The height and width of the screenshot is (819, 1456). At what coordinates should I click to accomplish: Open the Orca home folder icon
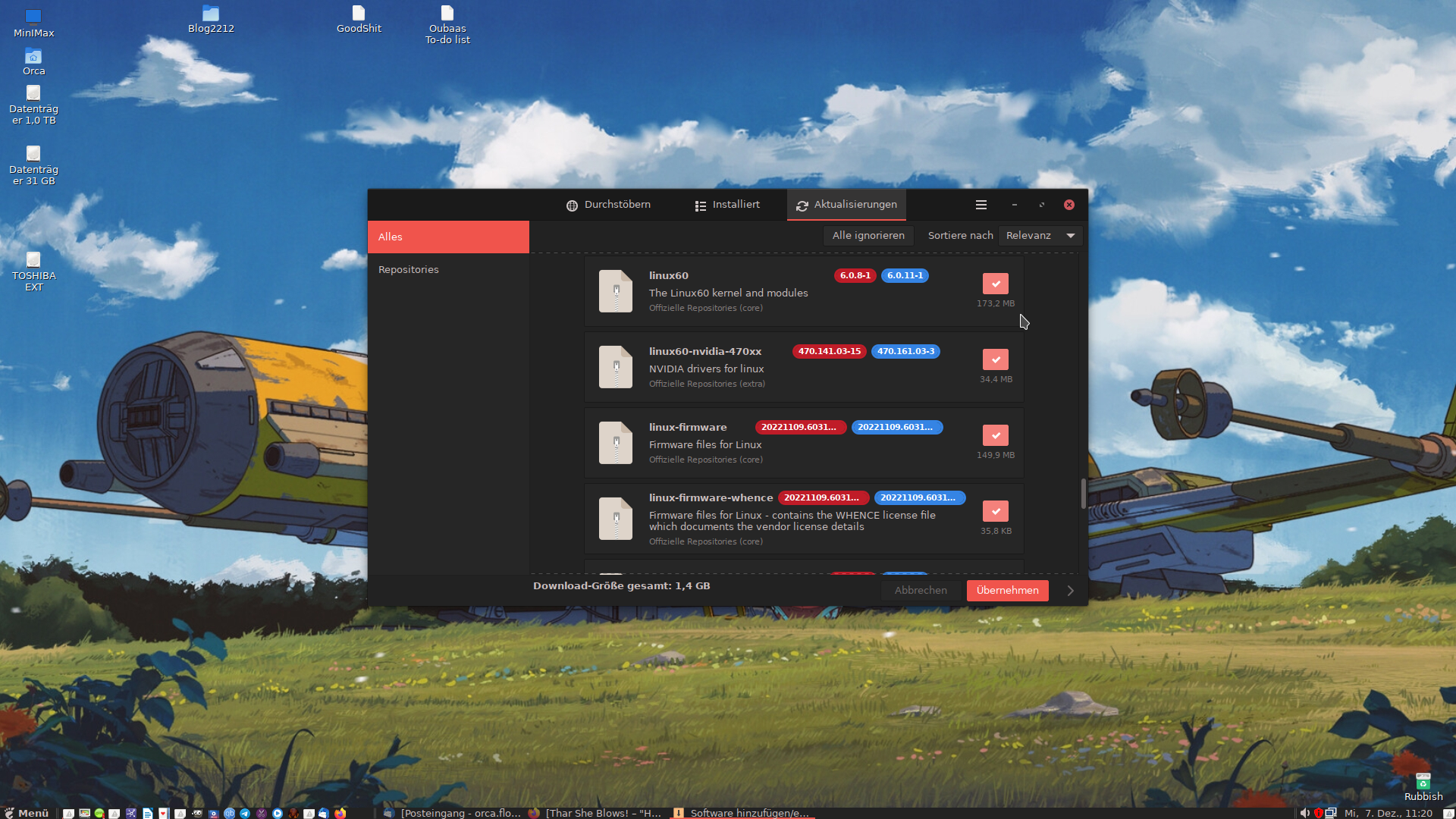[33, 62]
